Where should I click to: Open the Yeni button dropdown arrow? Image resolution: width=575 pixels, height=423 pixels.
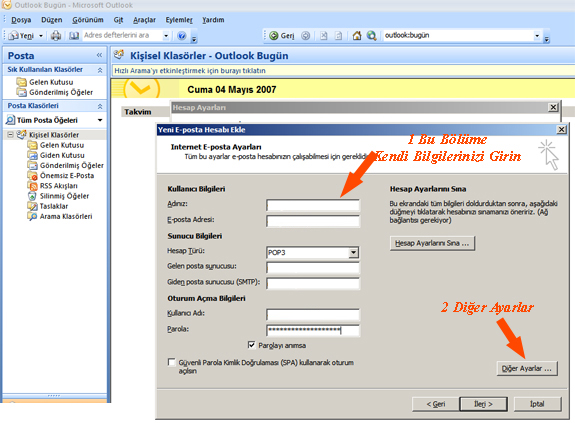[x=41, y=36]
